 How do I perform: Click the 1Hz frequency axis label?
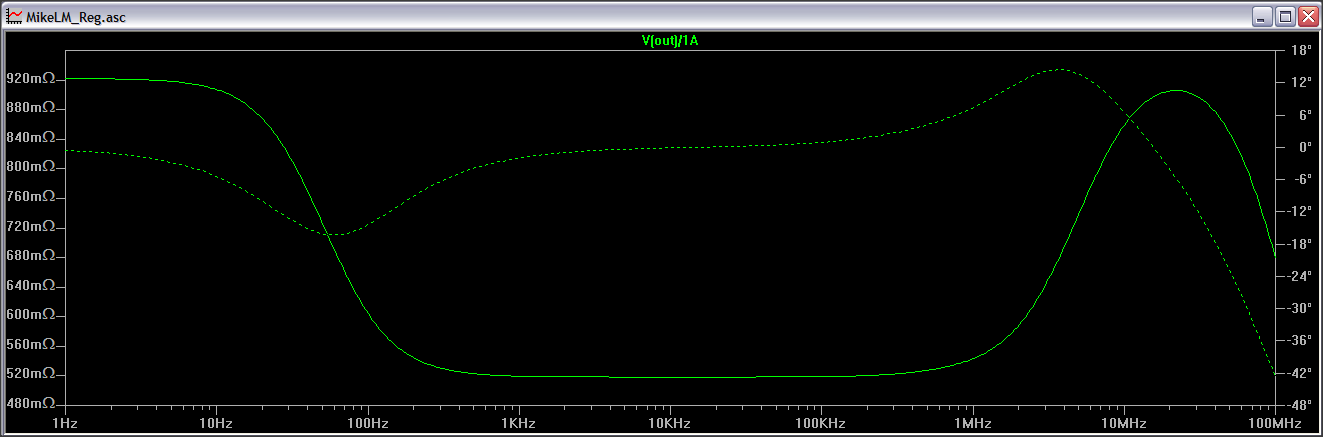65,422
